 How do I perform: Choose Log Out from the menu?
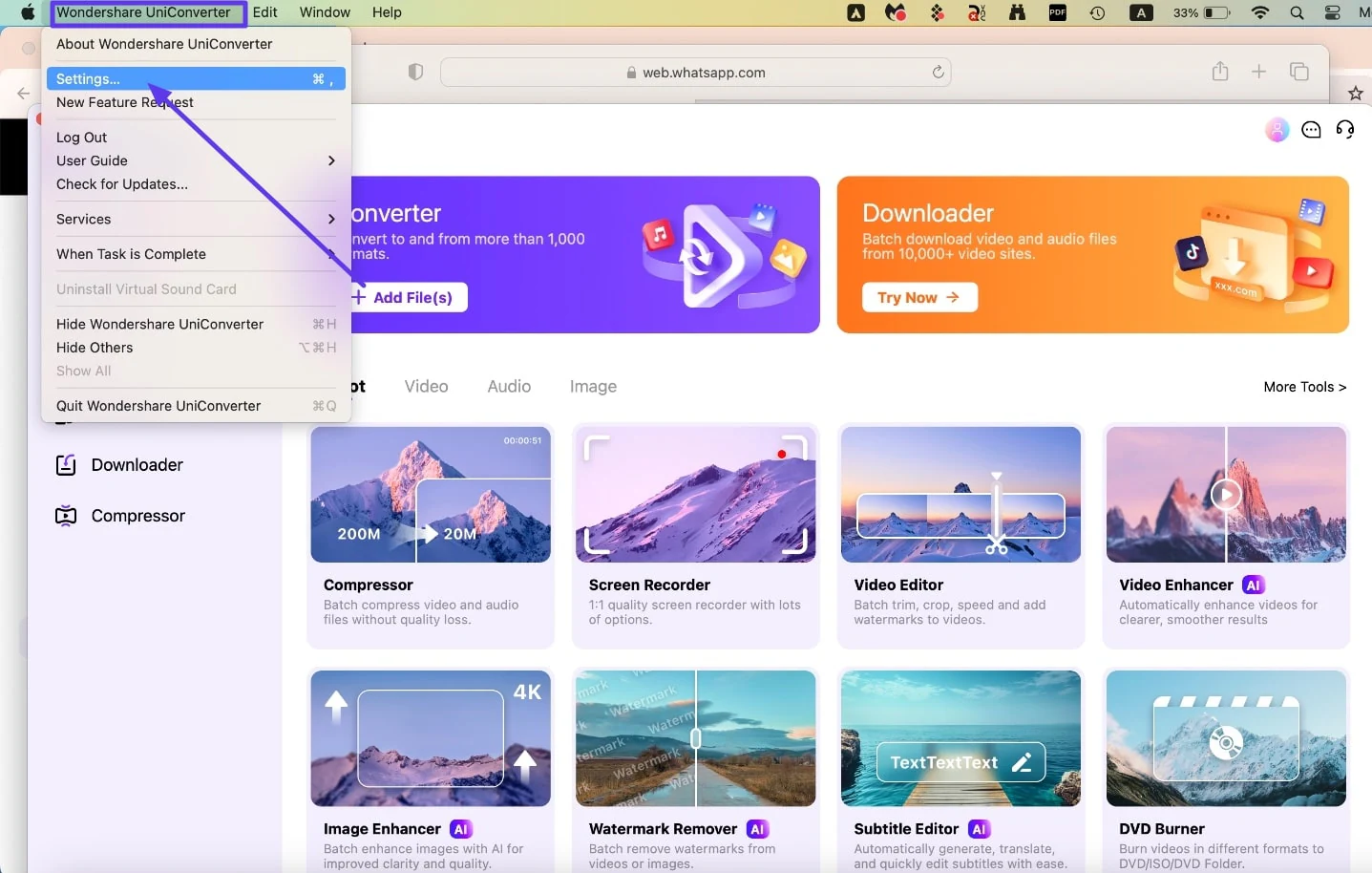pyautogui.click(x=82, y=138)
